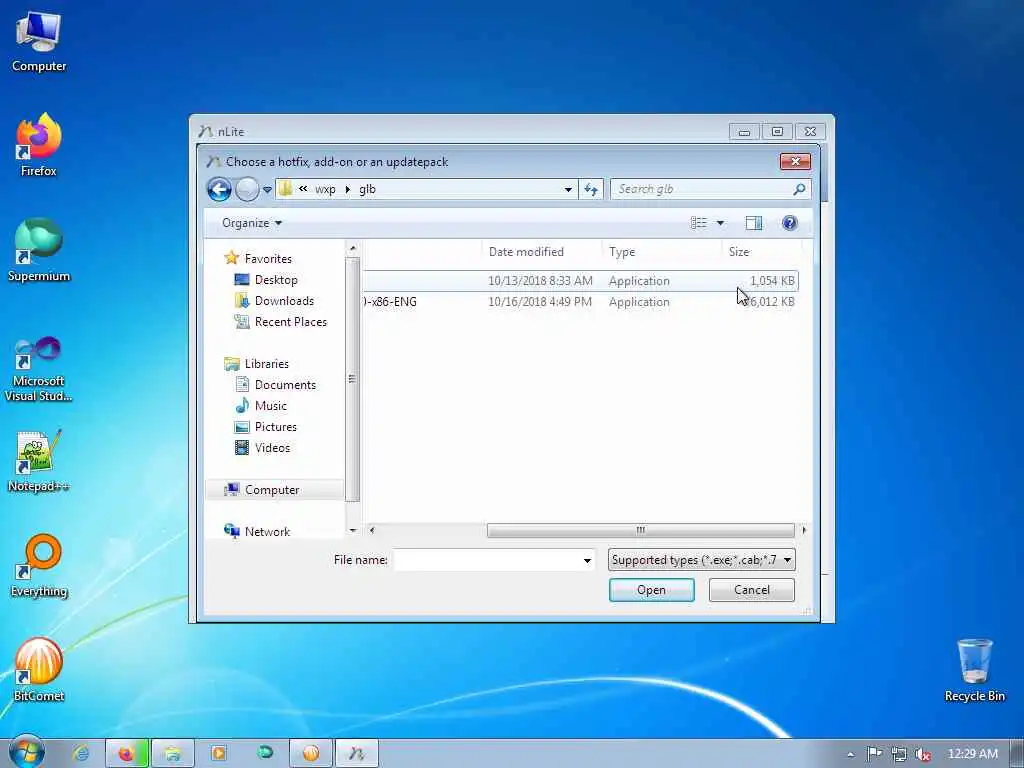The width and height of the screenshot is (1024, 768).
Task: Click the Cancel button
Action: point(752,590)
